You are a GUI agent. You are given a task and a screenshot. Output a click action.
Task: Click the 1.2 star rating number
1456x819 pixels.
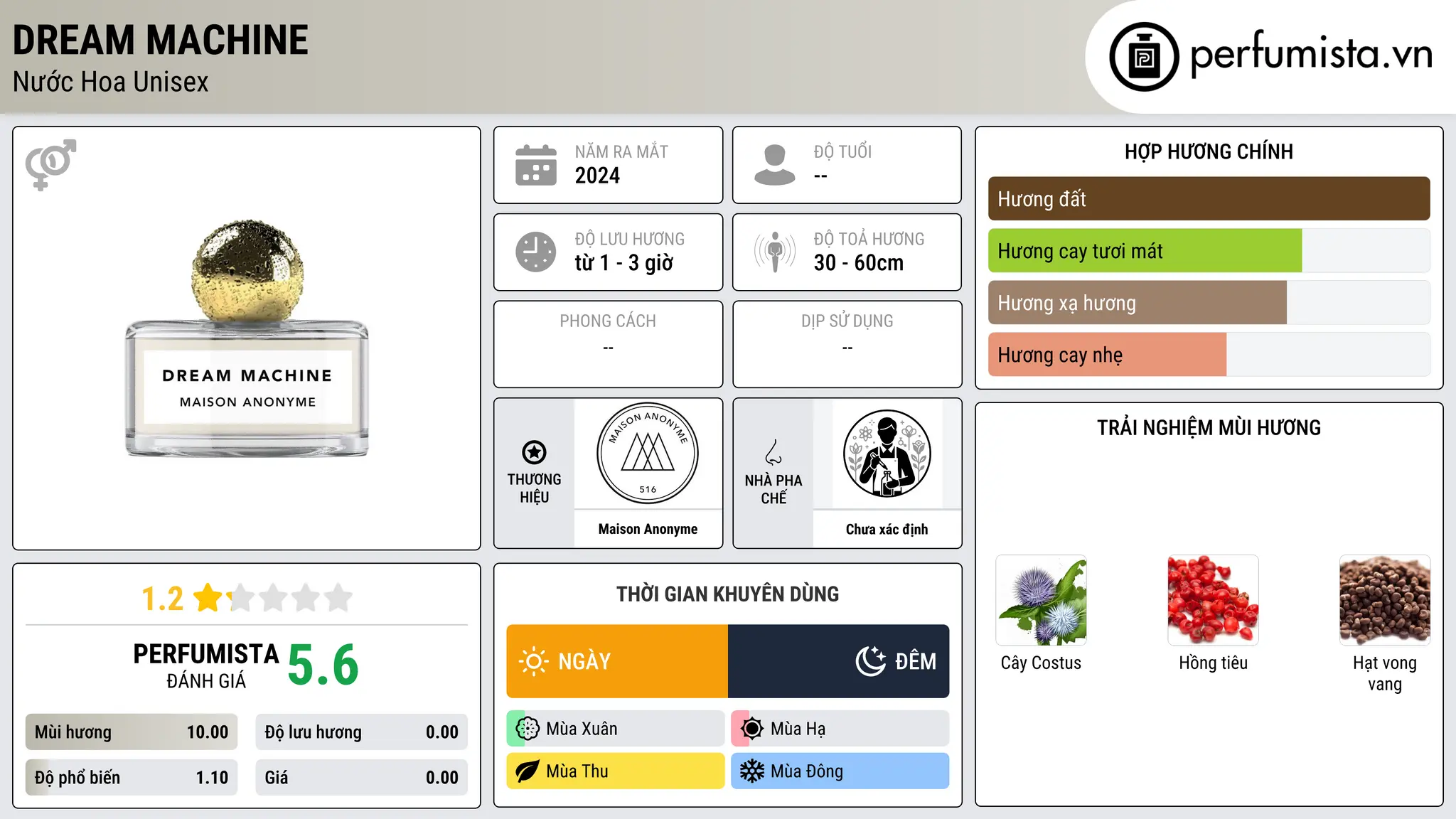tap(162, 599)
